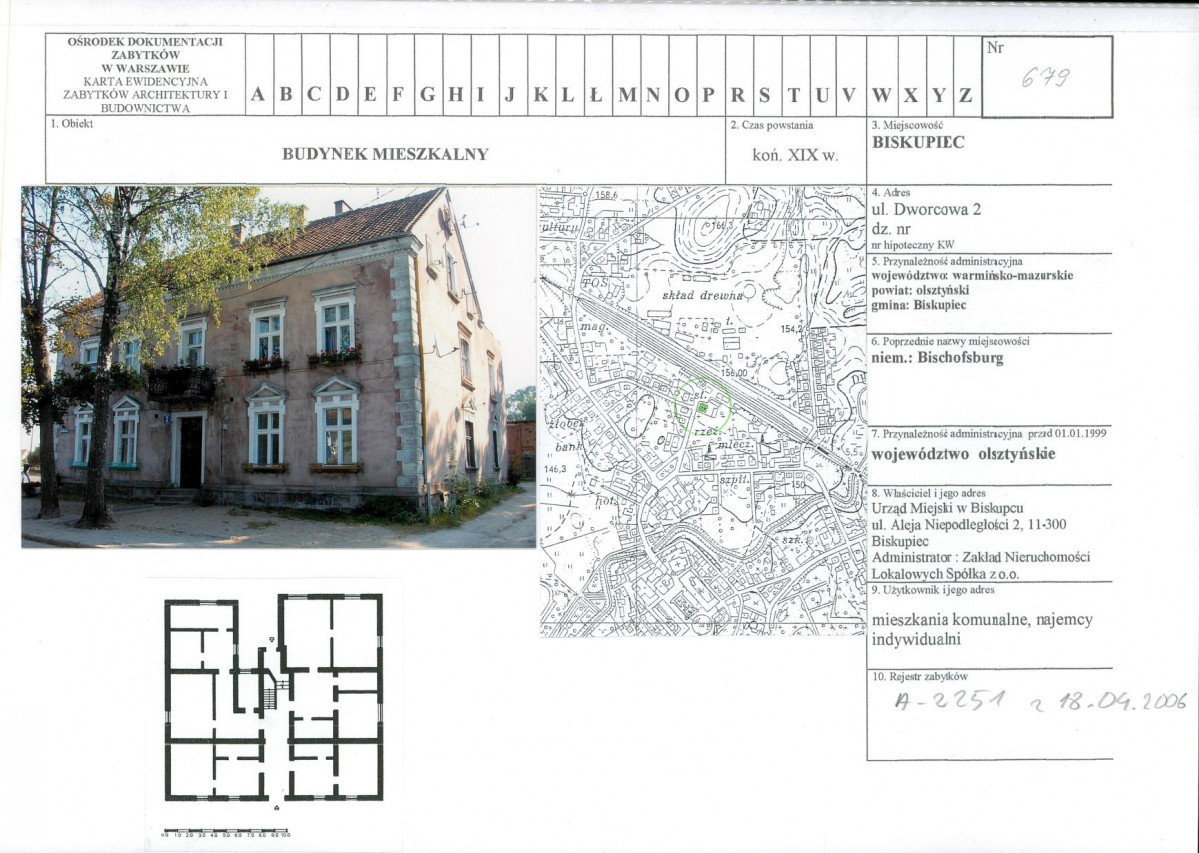1199x853 pixels.
Task: Select the letter V index box
Action: (x=851, y=75)
